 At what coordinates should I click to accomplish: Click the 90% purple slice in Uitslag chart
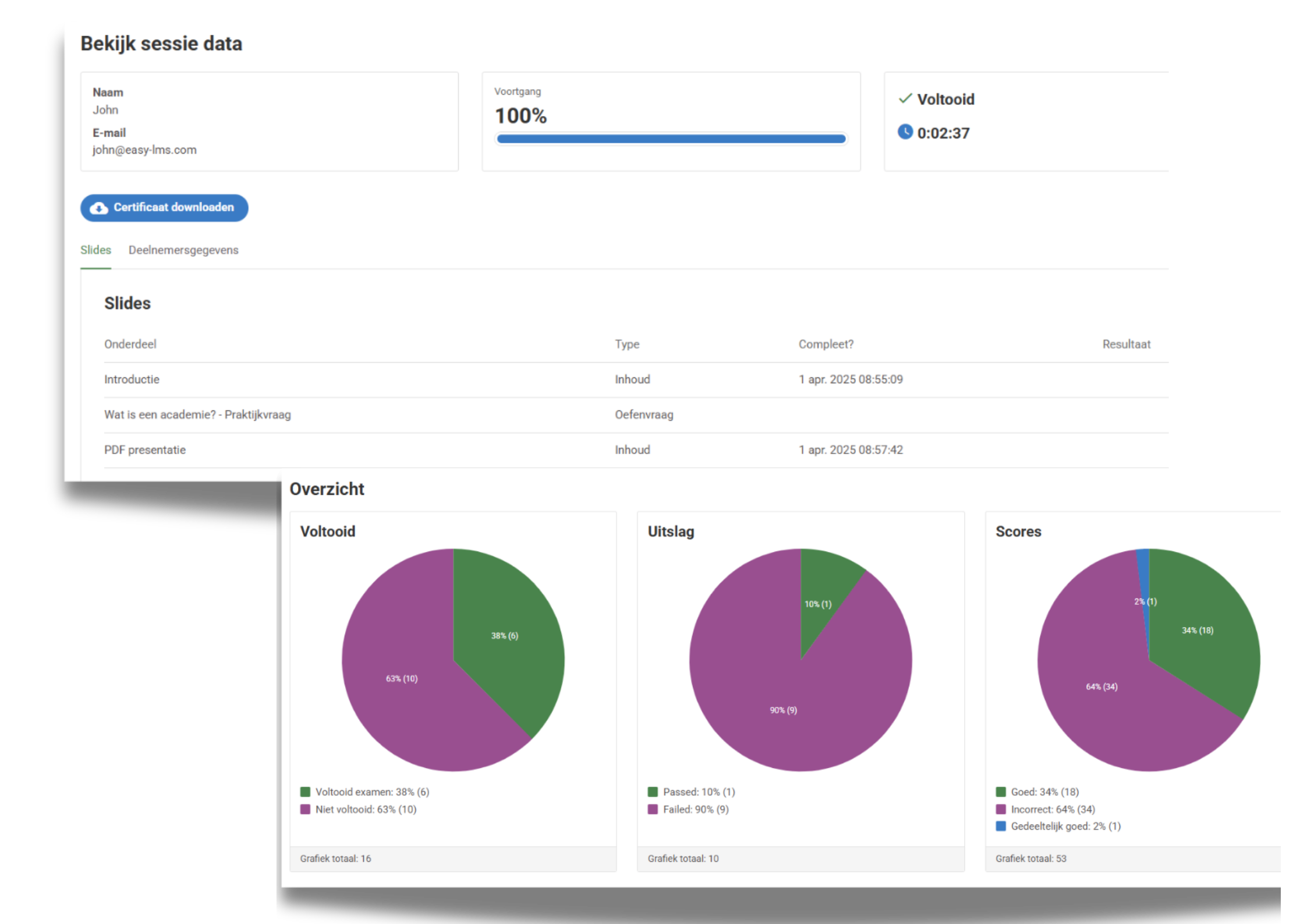coord(783,710)
